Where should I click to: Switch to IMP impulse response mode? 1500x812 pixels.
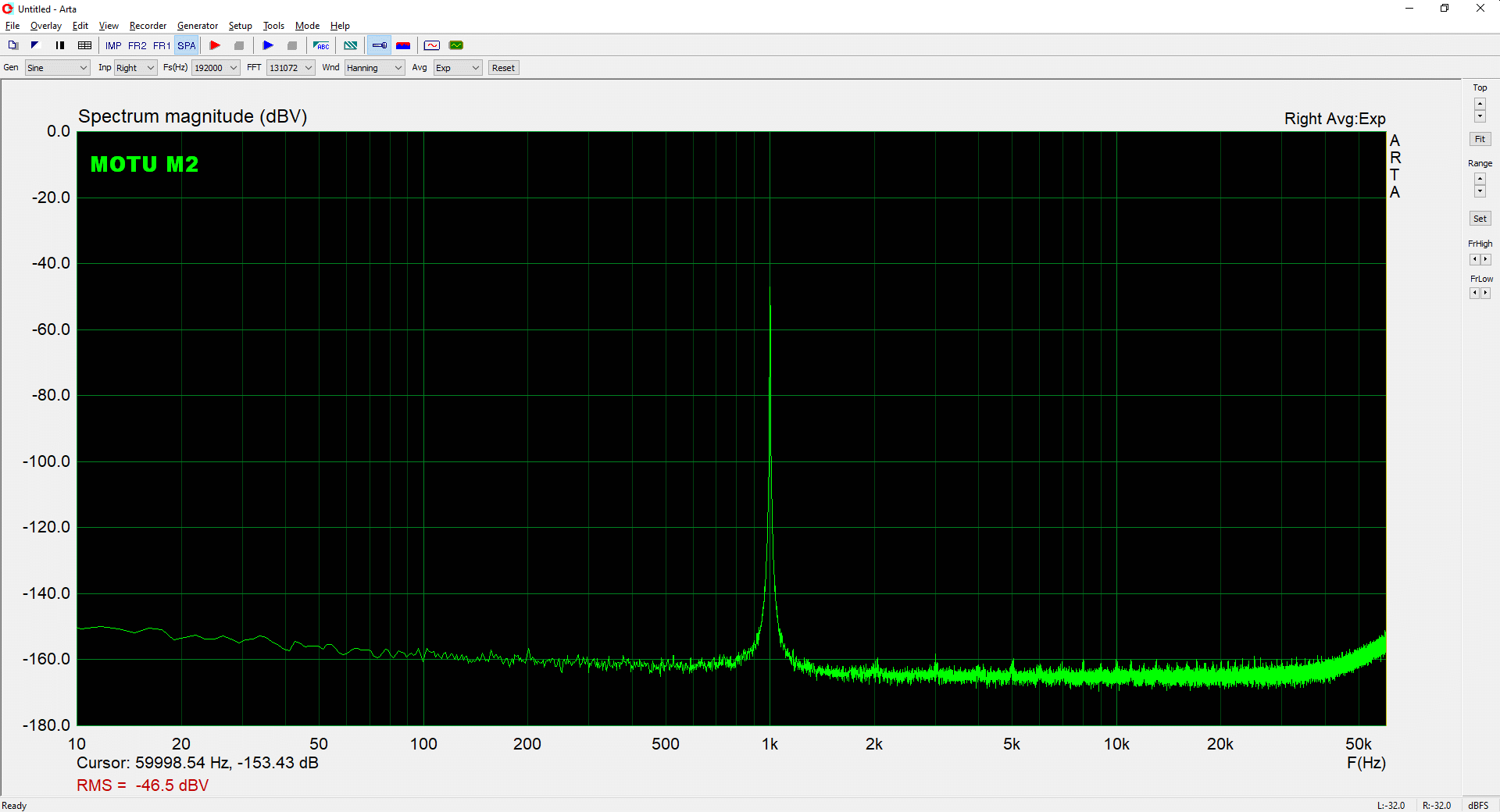(x=113, y=45)
